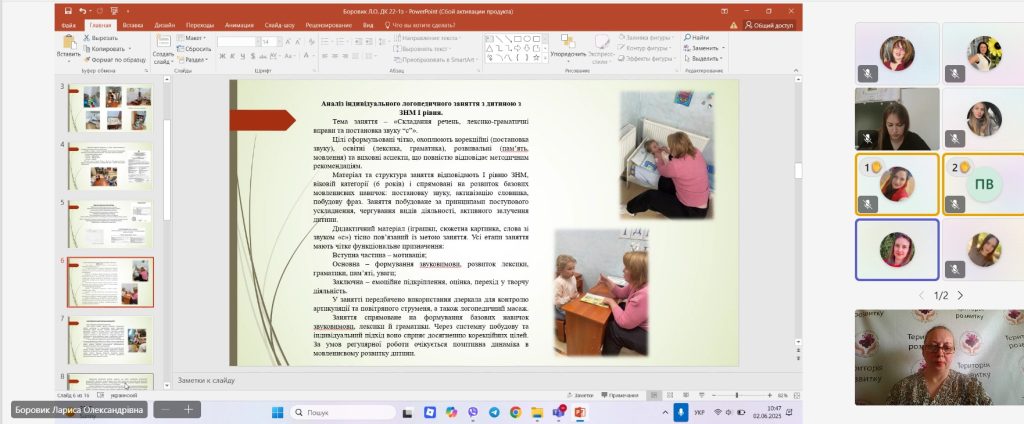Switch to the Дизайн tab

point(165,25)
